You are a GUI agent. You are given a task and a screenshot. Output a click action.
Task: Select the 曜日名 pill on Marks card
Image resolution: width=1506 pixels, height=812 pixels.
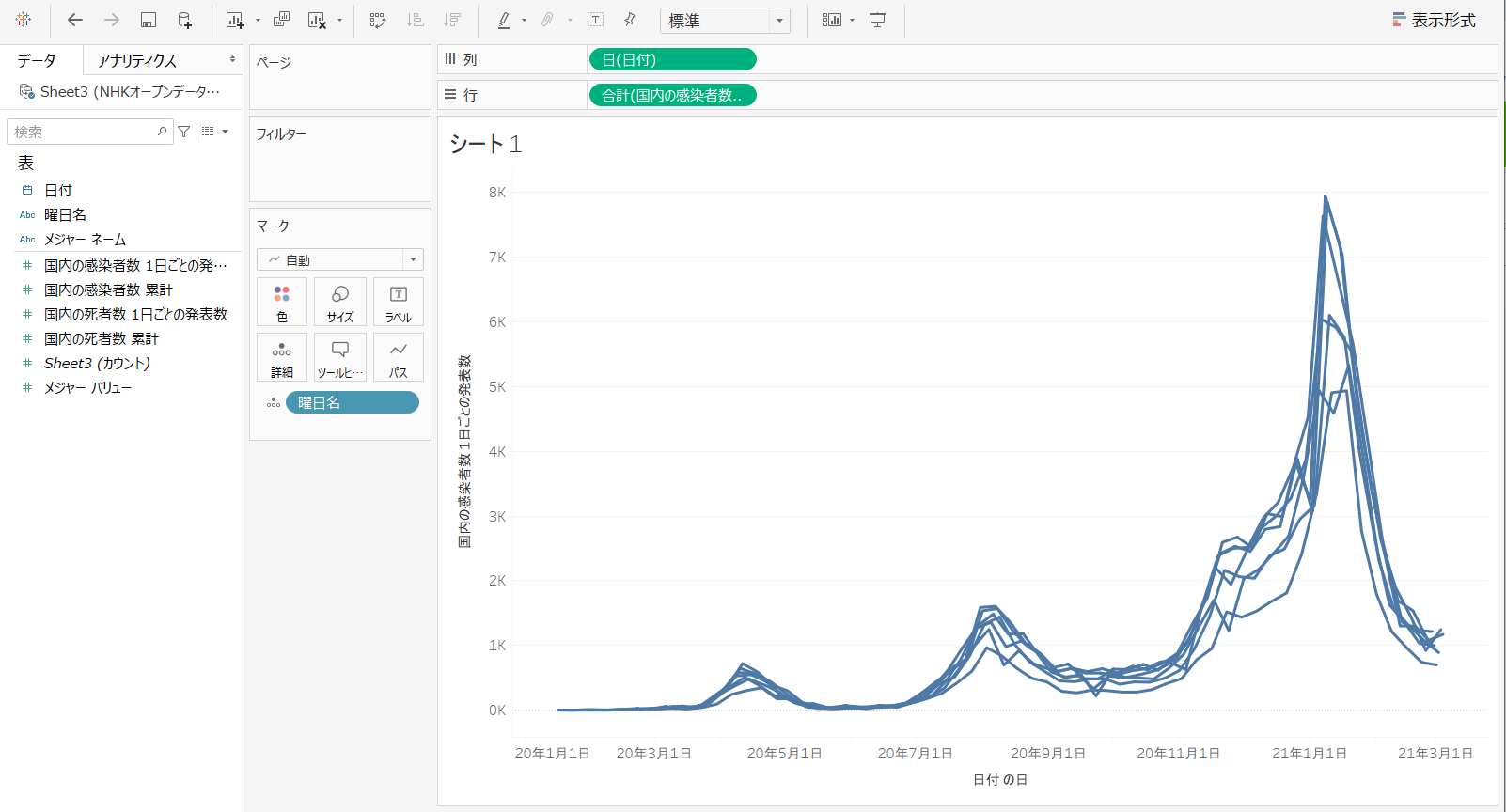(353, 402)
